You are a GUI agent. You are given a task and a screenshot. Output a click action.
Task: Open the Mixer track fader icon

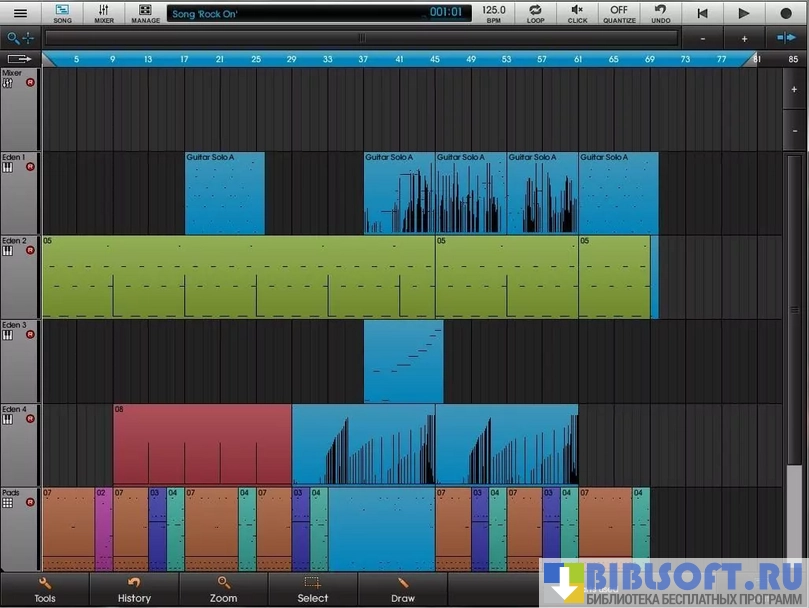8,83
